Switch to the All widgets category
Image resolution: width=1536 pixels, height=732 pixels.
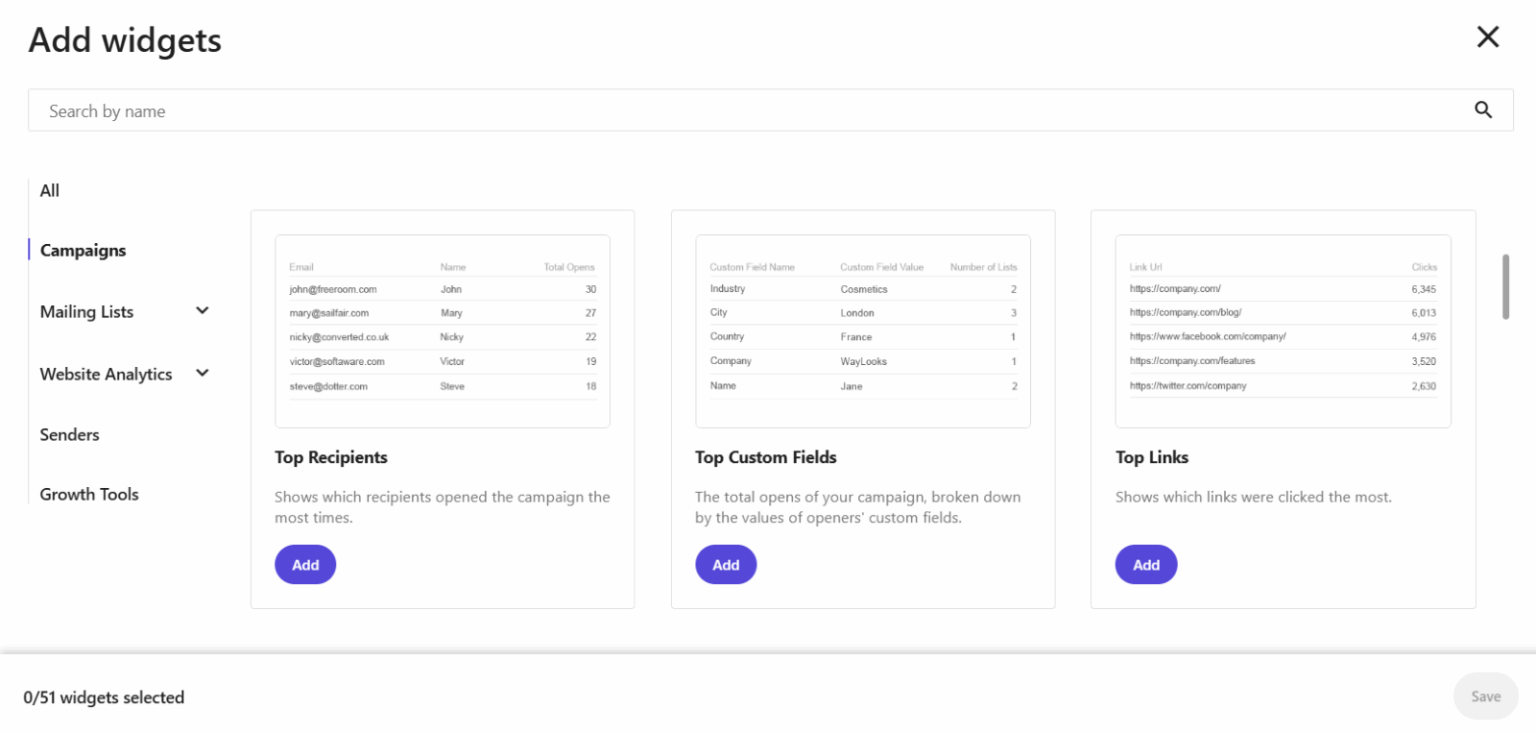49,190
